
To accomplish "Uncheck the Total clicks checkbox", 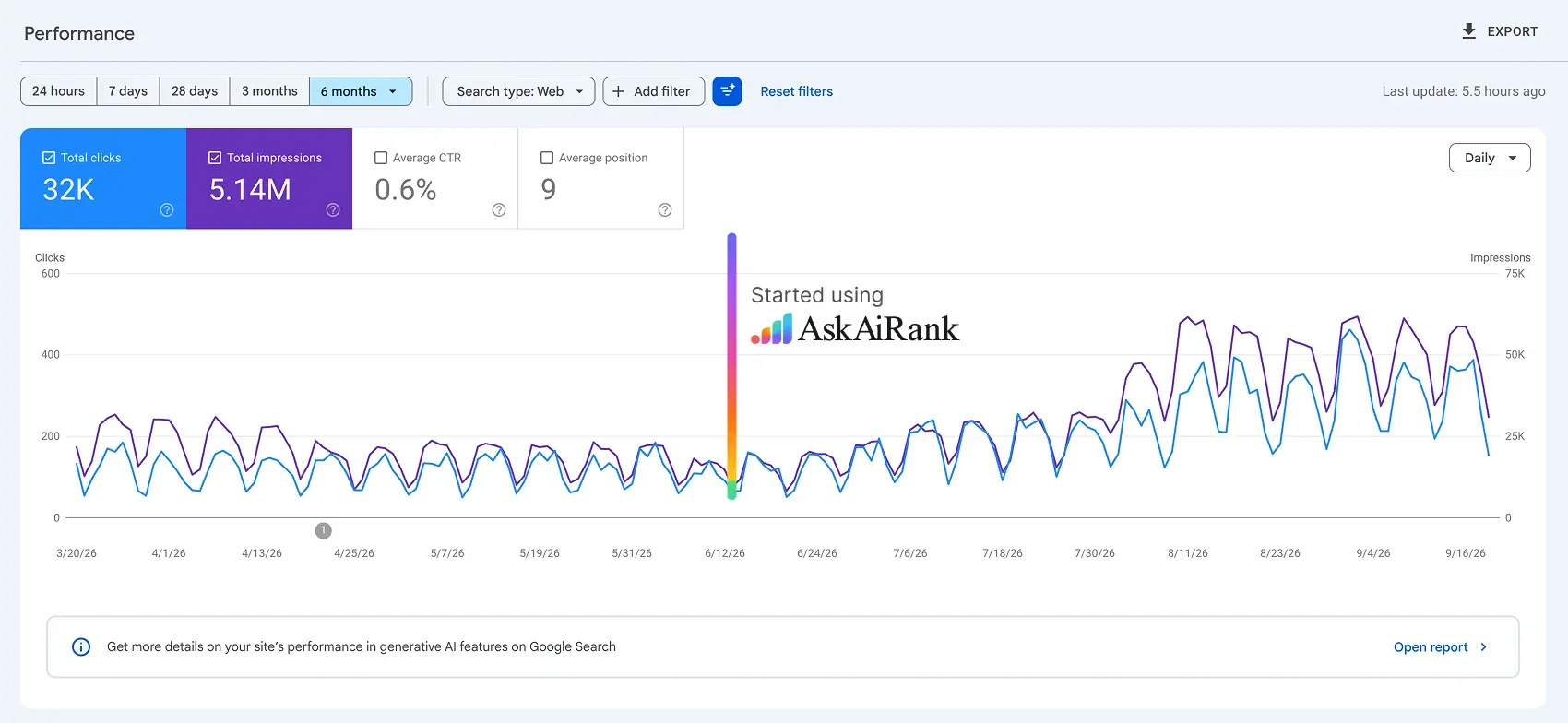I will click(49, 158).
